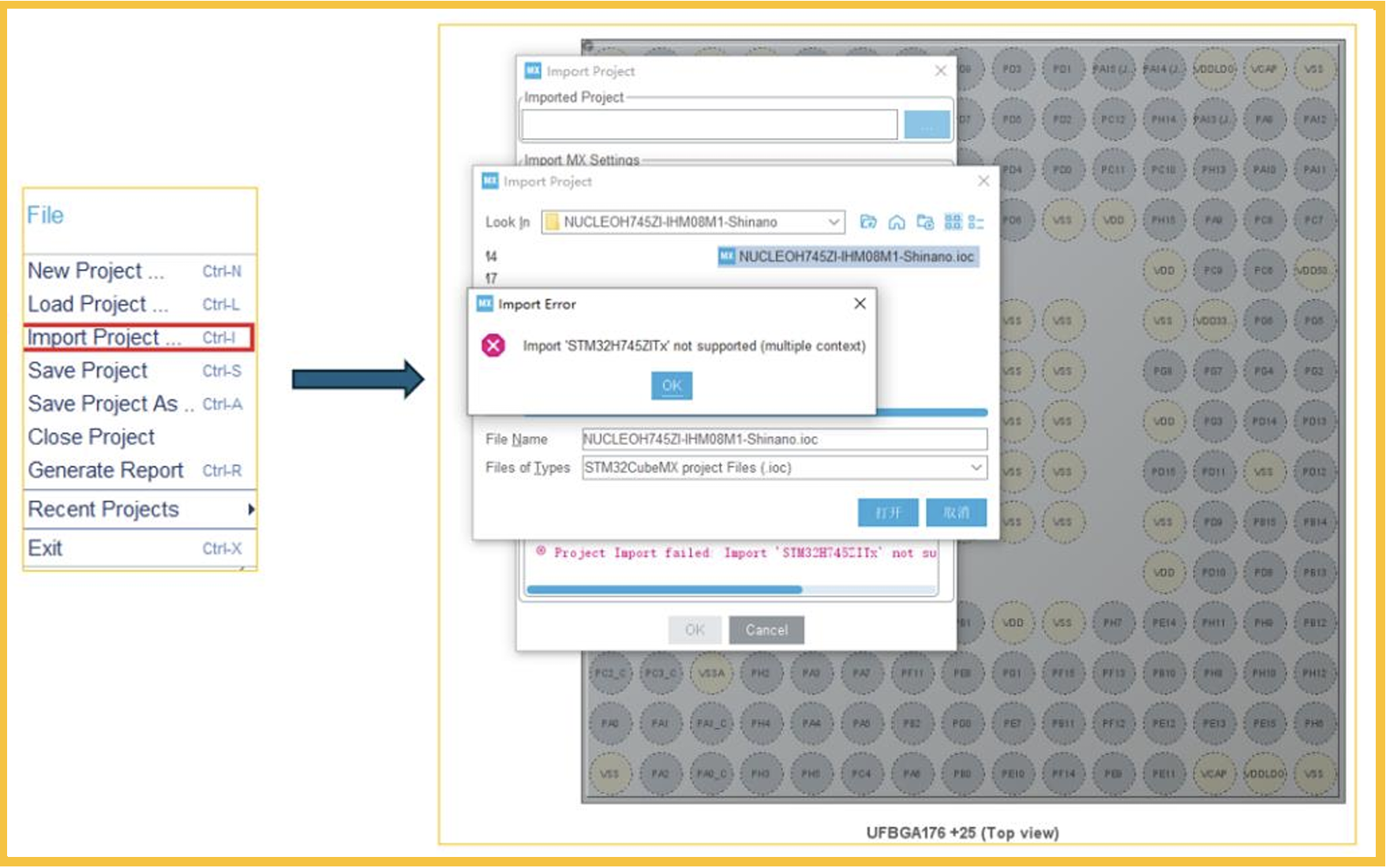Select pin PA7 on the chip view
Image resolution: width=1386 pixels, height=868 pixels.
[861, 673]
